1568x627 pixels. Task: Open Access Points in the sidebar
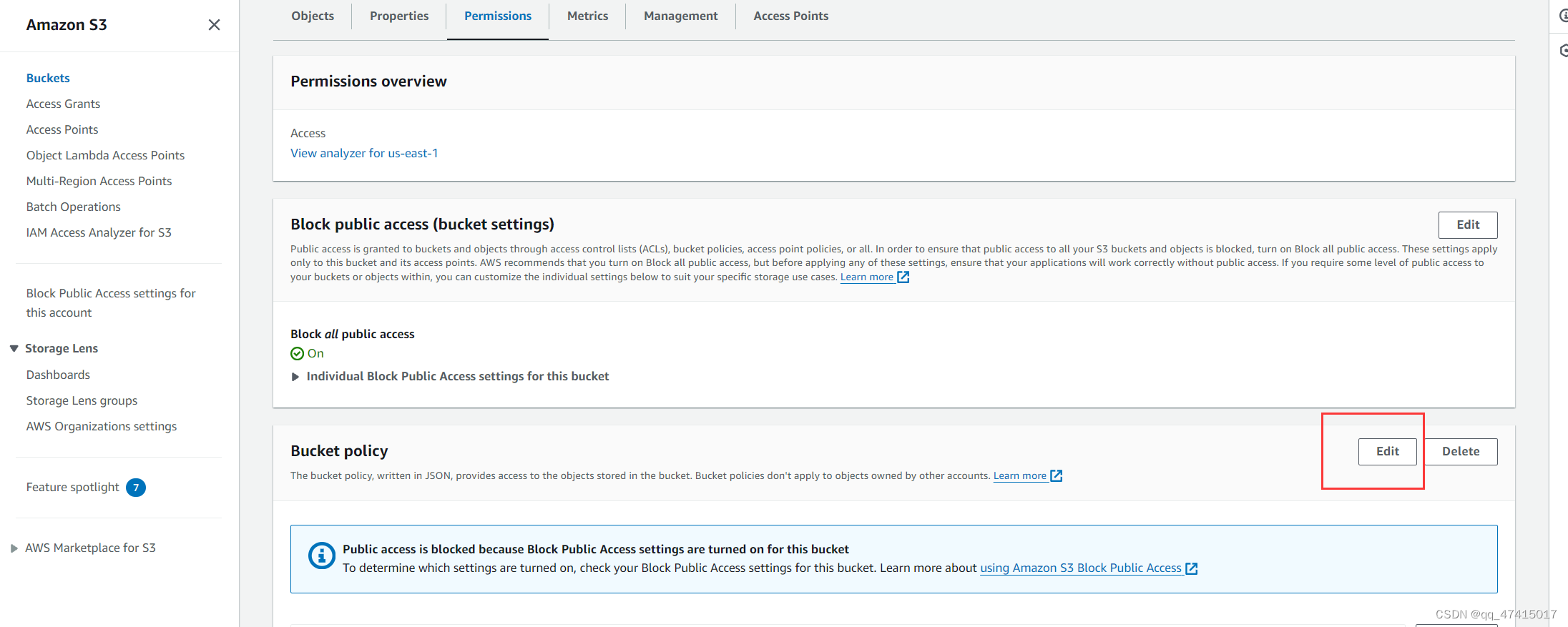(x=62, y=129)
